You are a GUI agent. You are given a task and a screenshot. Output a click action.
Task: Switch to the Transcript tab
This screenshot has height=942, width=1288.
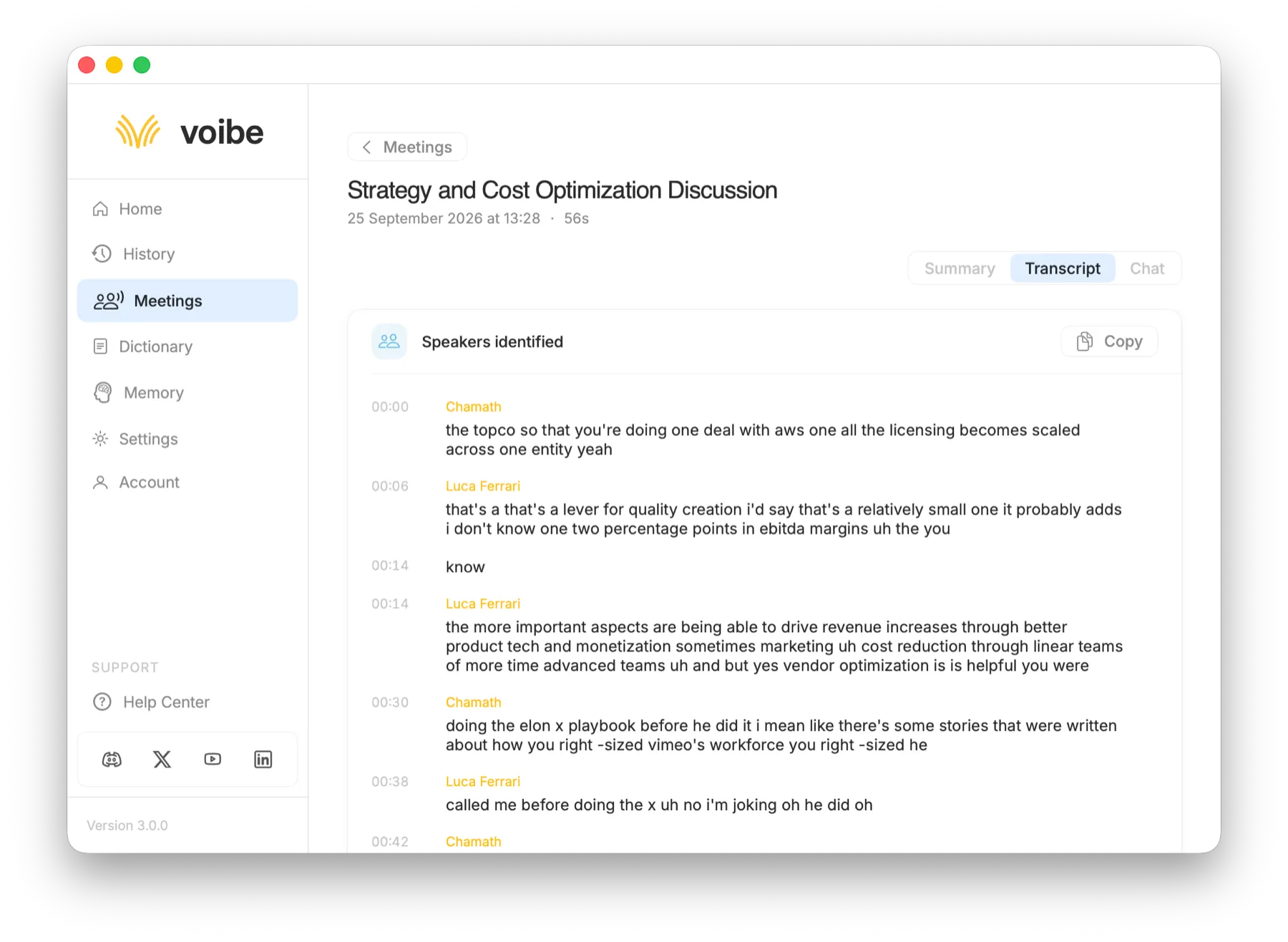(x=1063, y=268)
